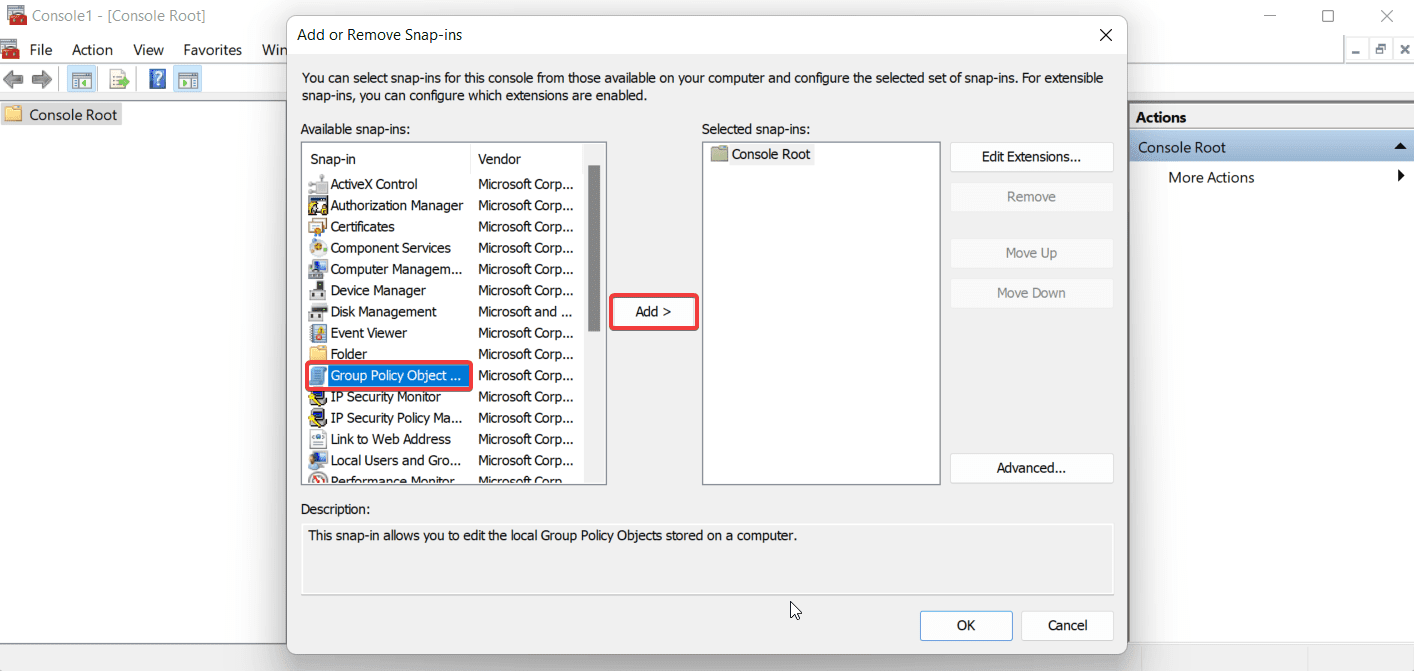This screenshot has width=1414, height=671.
Task: Click the Console Root folder icon in the console tree
Action: coord(13,114)
